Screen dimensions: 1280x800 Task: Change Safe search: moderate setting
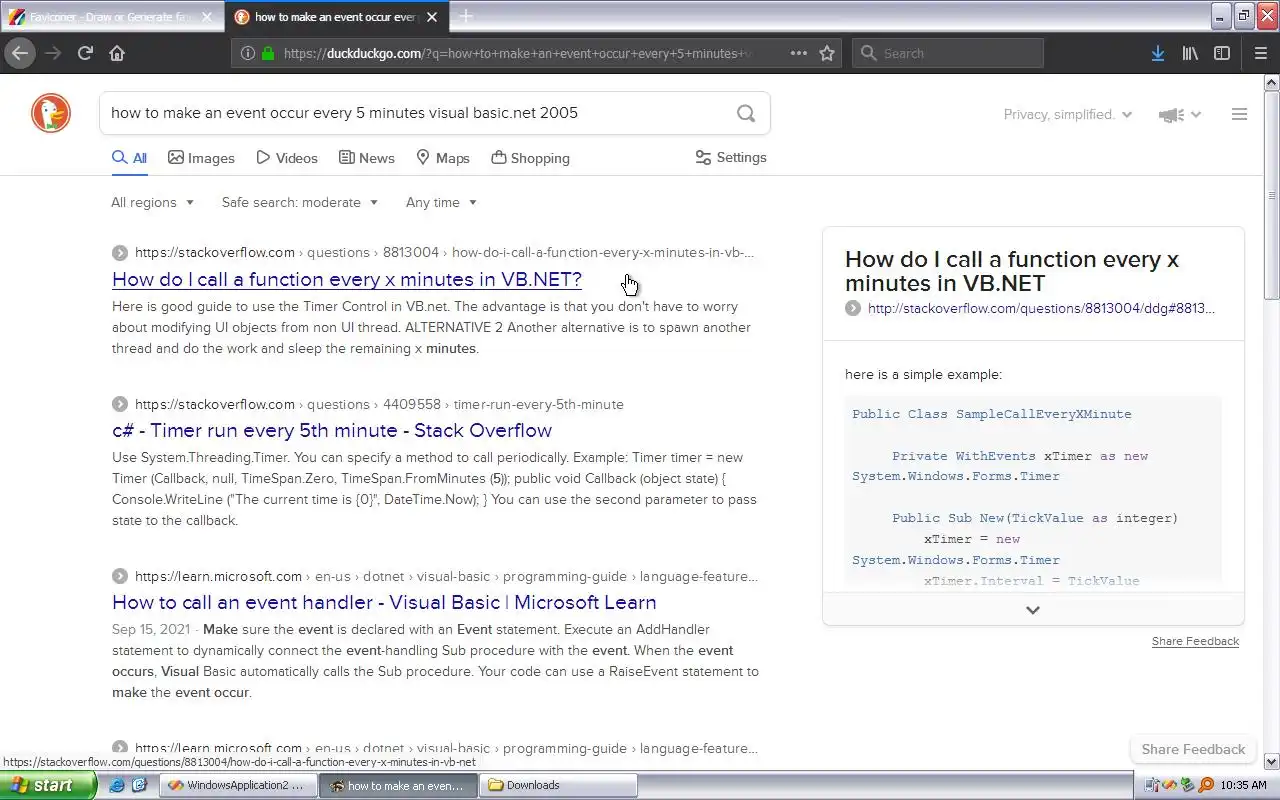300,202
